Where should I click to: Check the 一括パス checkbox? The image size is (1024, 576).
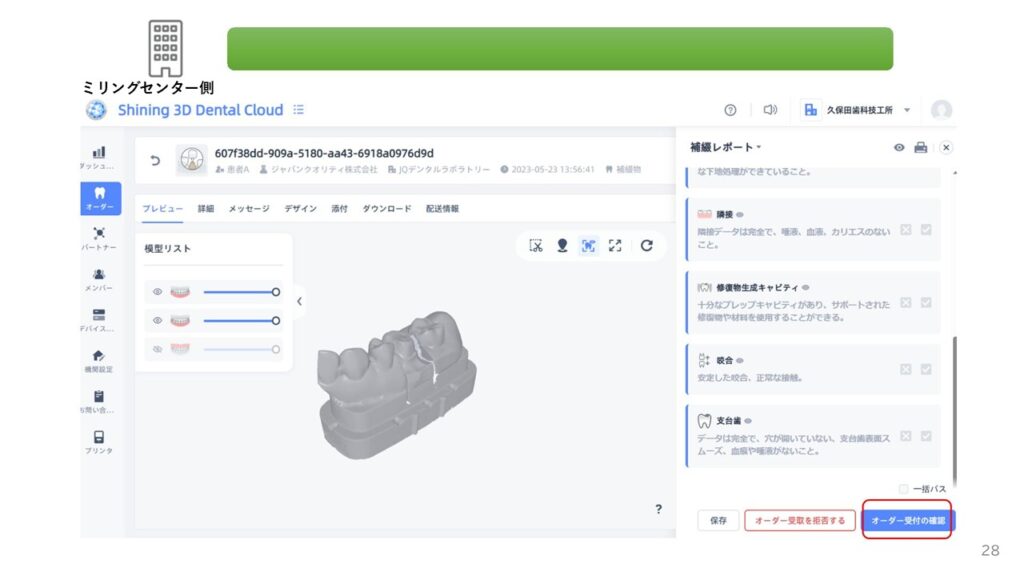click(904, 489)
